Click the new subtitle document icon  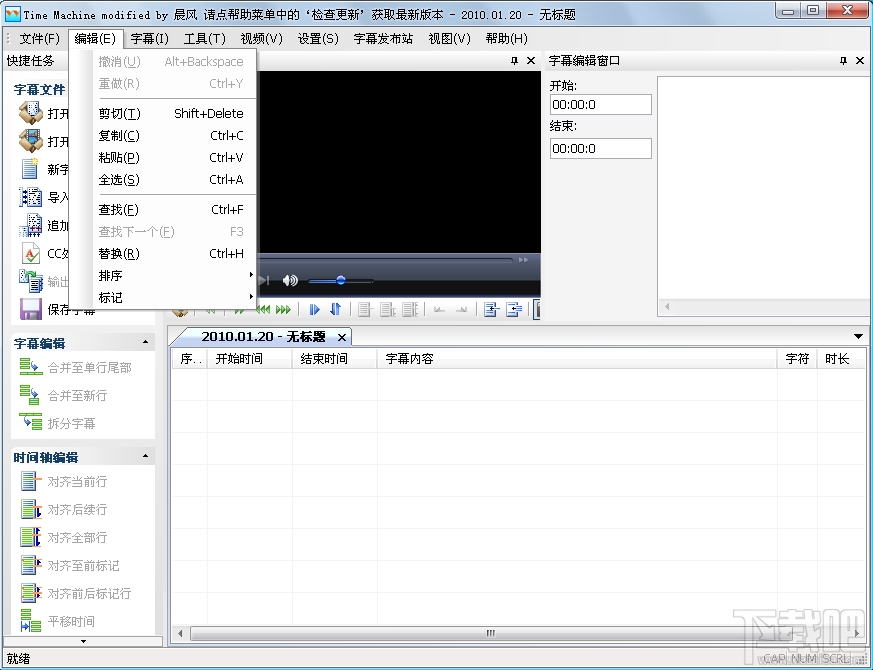(x=30, y=169)
